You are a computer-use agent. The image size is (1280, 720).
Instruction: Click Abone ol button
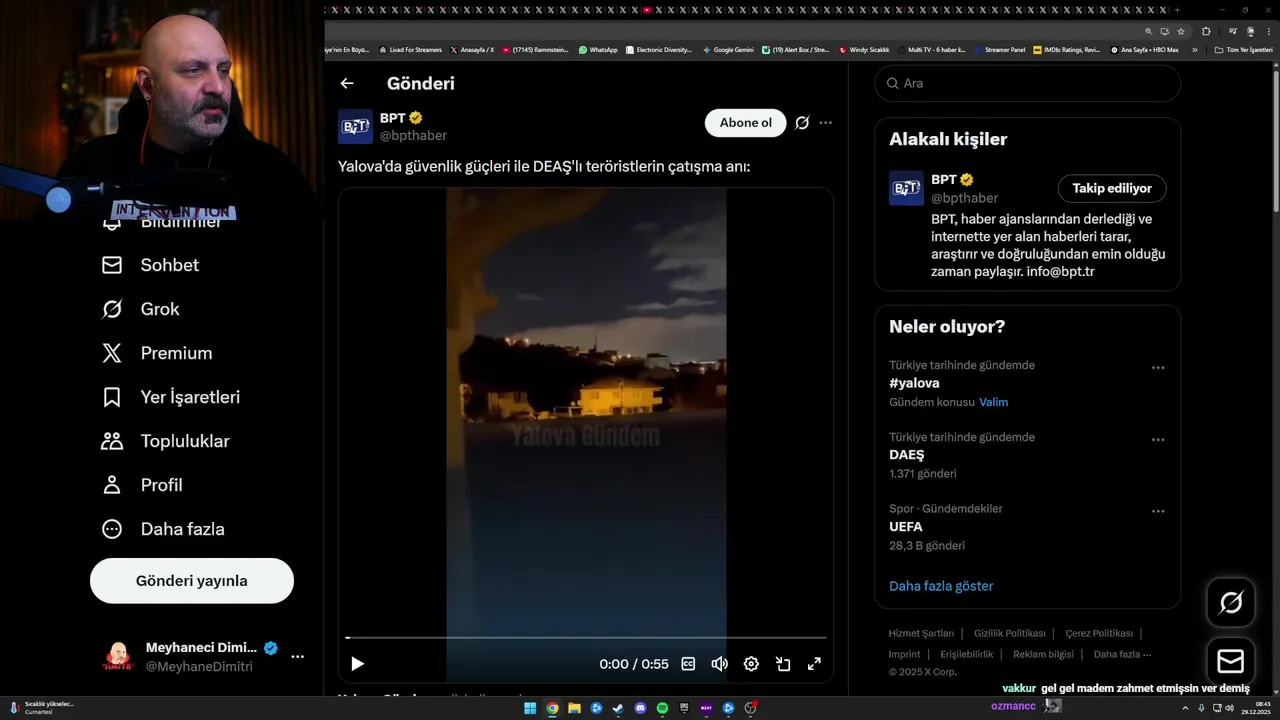coord(746,123)
